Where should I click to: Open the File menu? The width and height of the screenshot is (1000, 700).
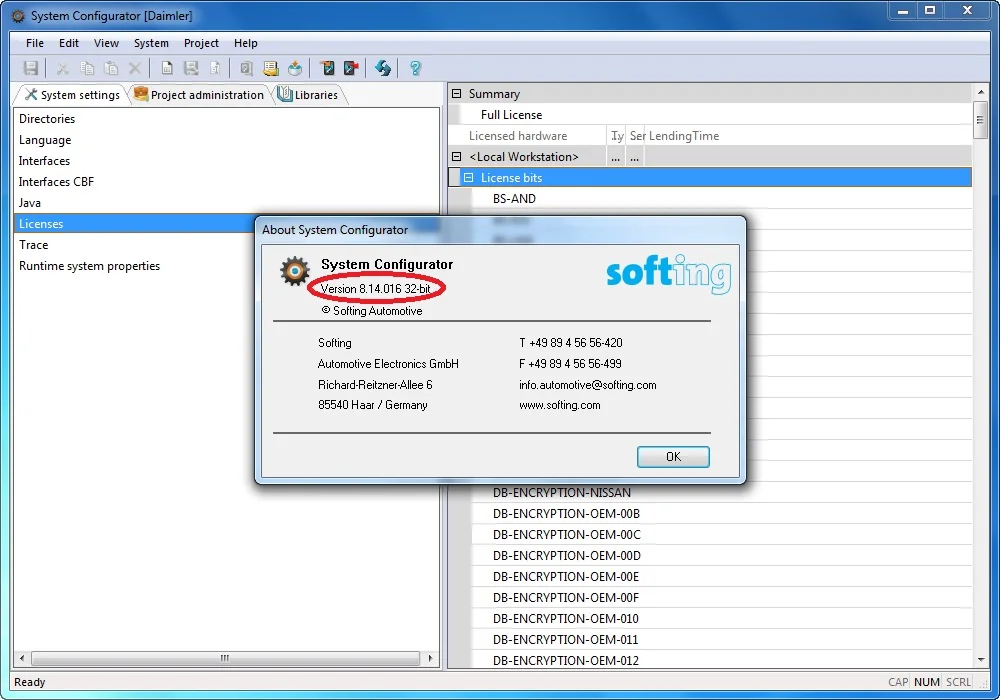pos(35,43)
